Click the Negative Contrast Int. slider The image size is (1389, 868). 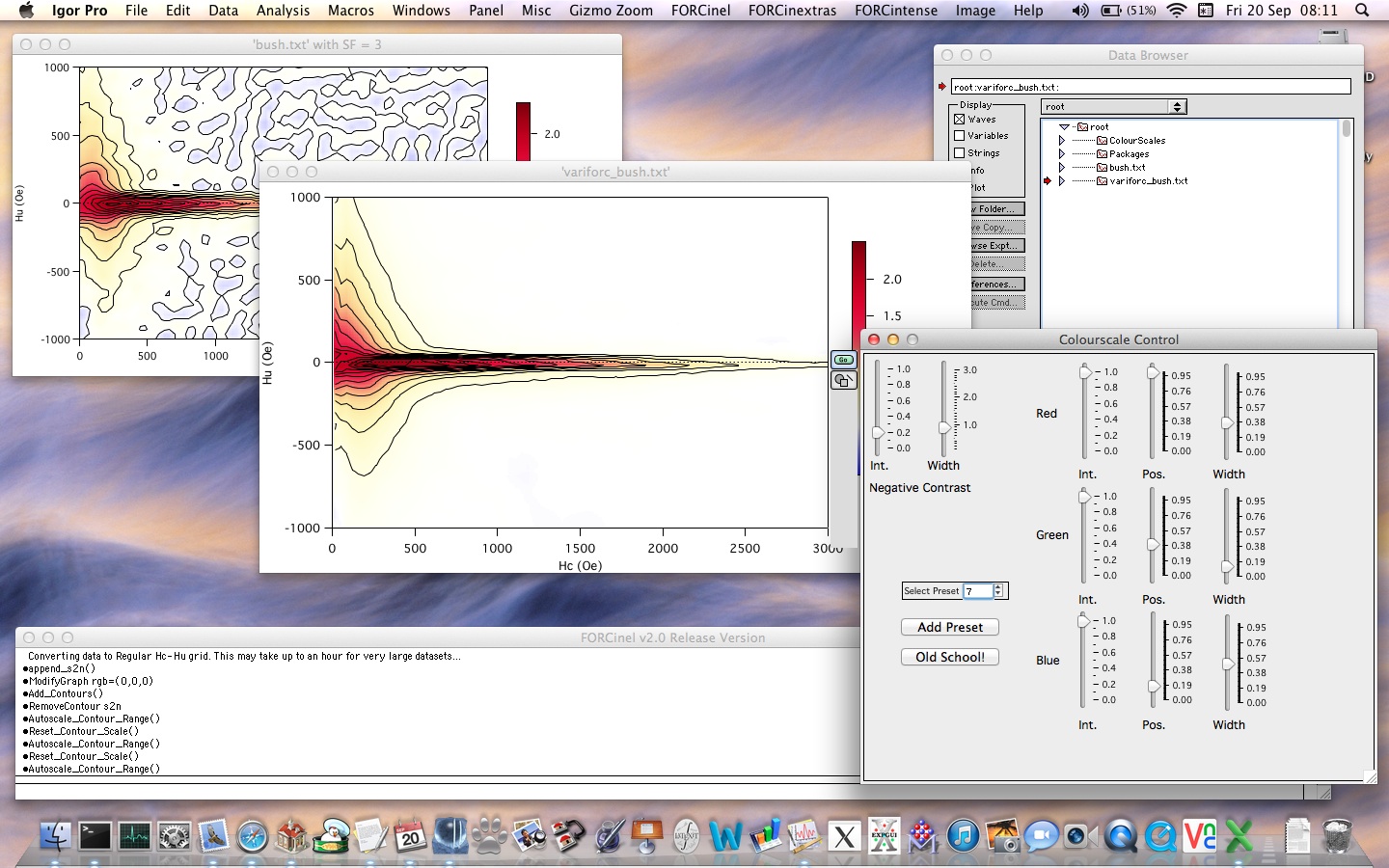click(x=878, y=433)
